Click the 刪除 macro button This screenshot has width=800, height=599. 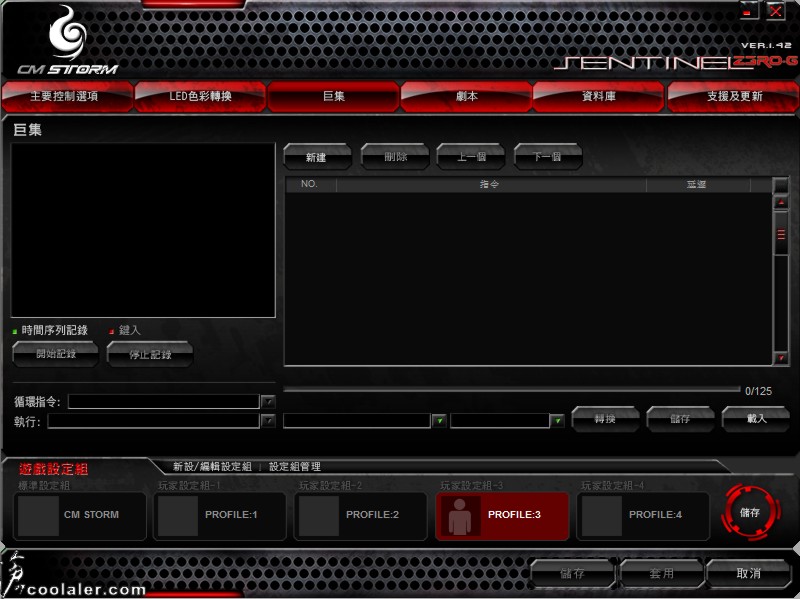coord(395,157)
